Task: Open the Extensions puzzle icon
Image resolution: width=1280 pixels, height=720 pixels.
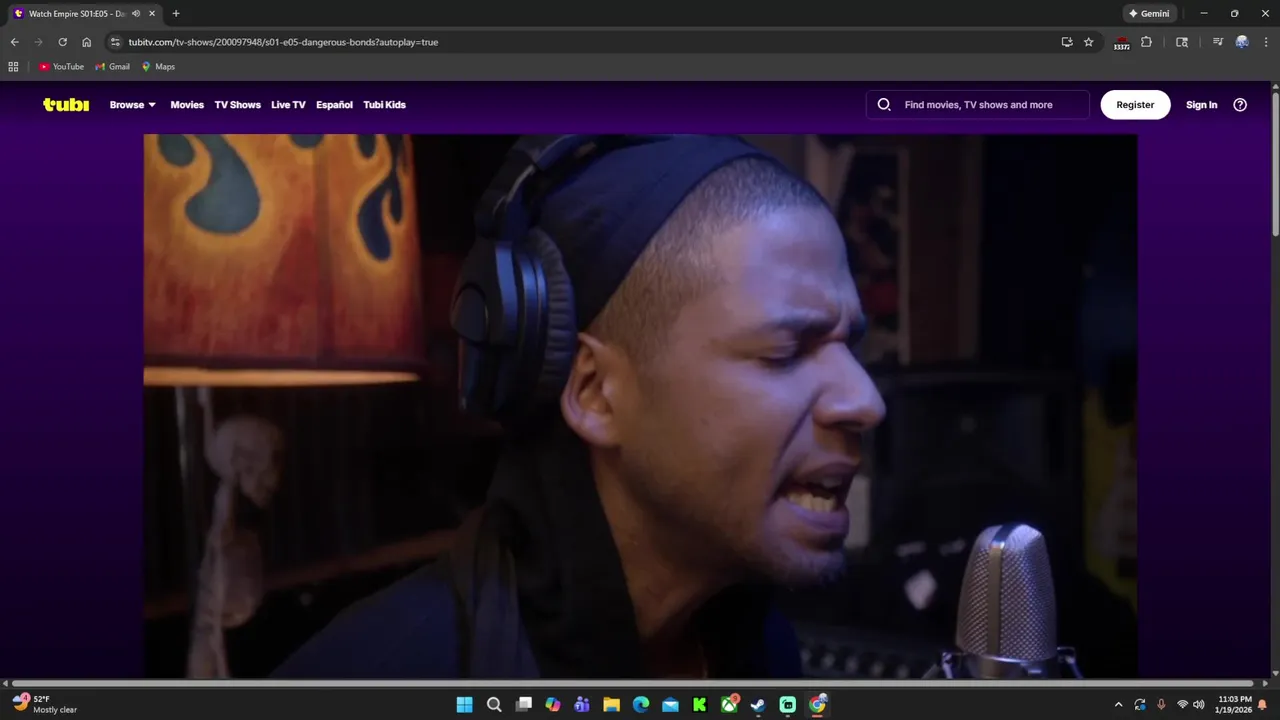Action: (x=1146, y=42)
